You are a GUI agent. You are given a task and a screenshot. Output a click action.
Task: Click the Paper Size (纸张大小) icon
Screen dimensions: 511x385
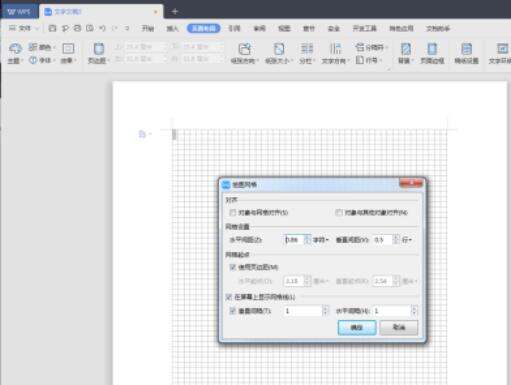click(279, 49)
